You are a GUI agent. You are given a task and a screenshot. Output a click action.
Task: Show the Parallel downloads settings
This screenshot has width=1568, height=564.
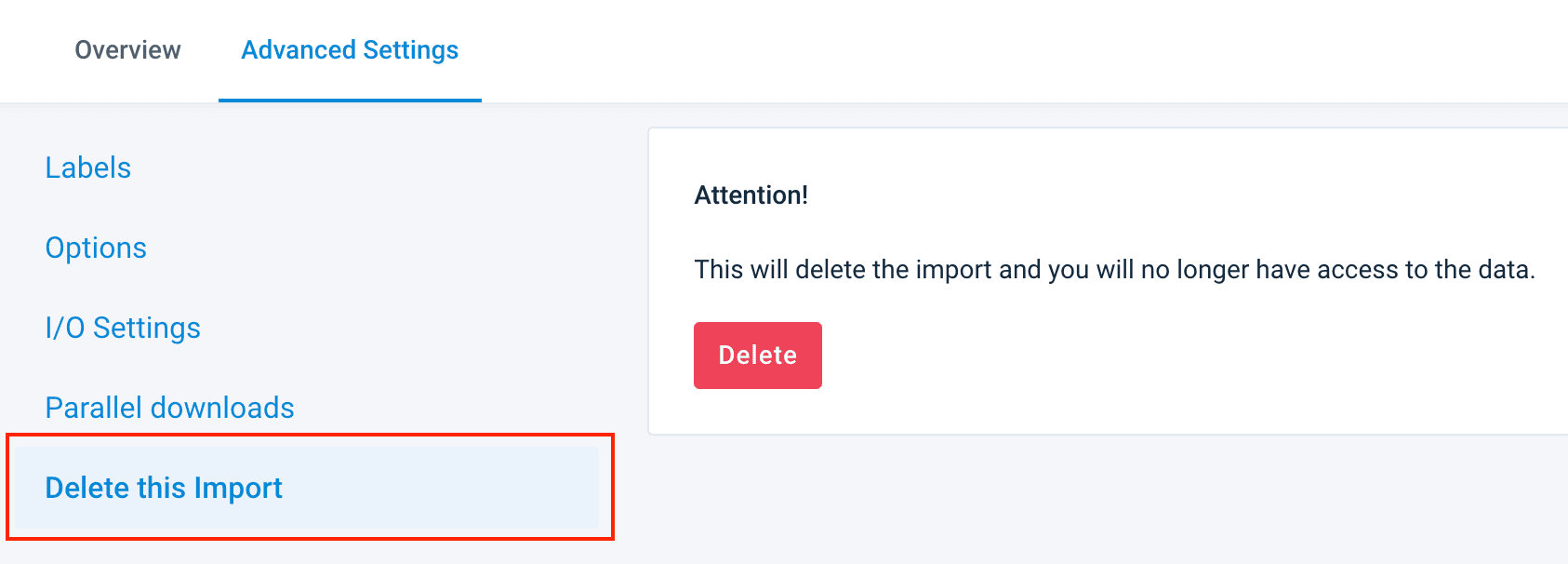169,408
